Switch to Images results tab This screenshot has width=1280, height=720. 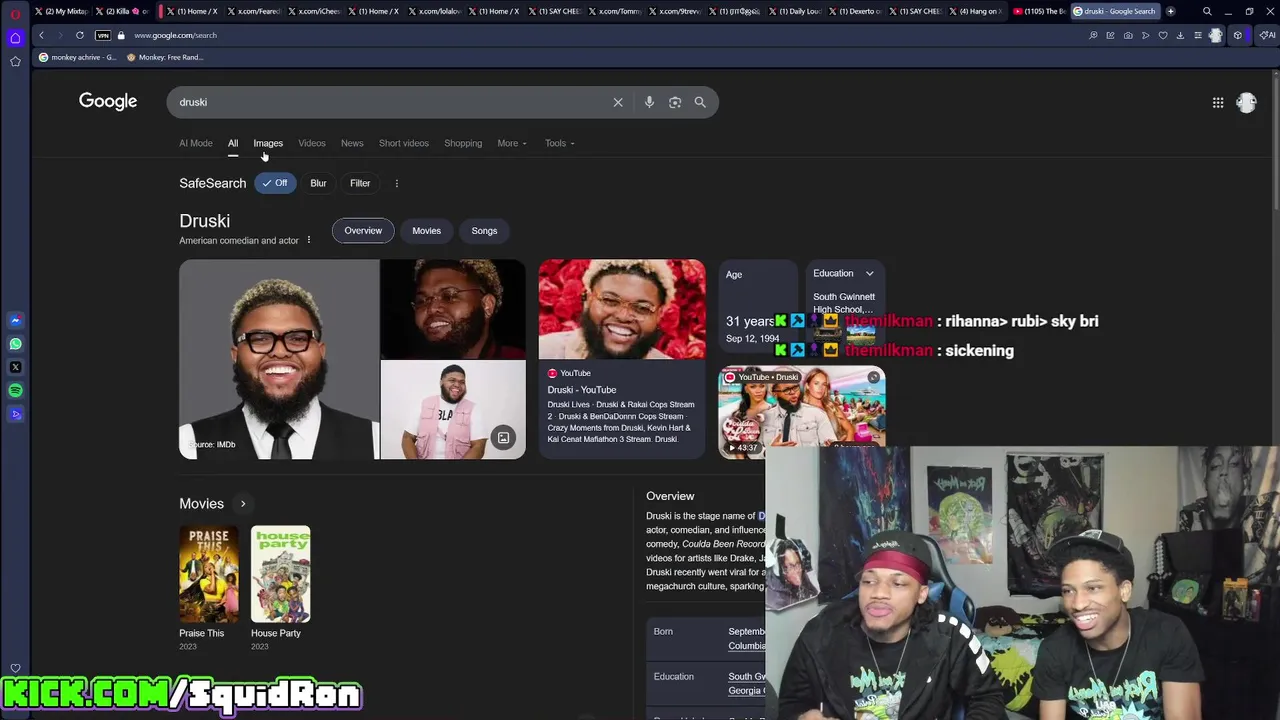click(268, 143)
